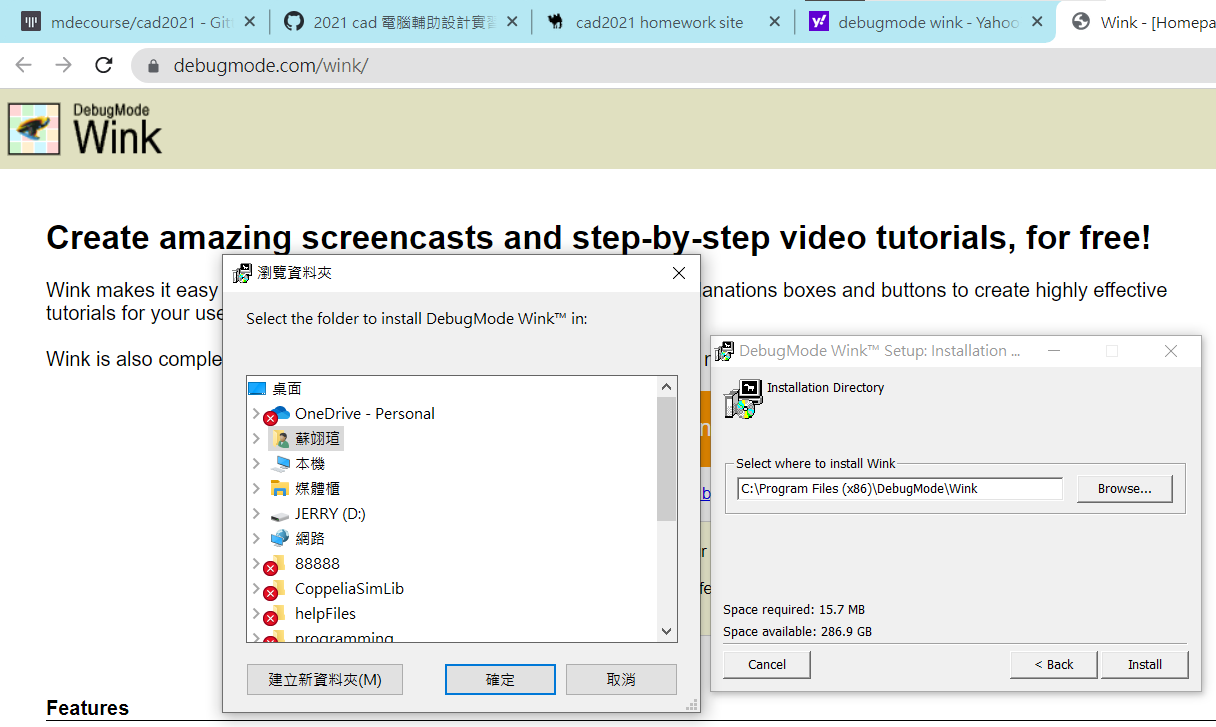Click the folder tree scrollbar up arrow
Viewport: 1216px width, 727px height.
(667, 387)
